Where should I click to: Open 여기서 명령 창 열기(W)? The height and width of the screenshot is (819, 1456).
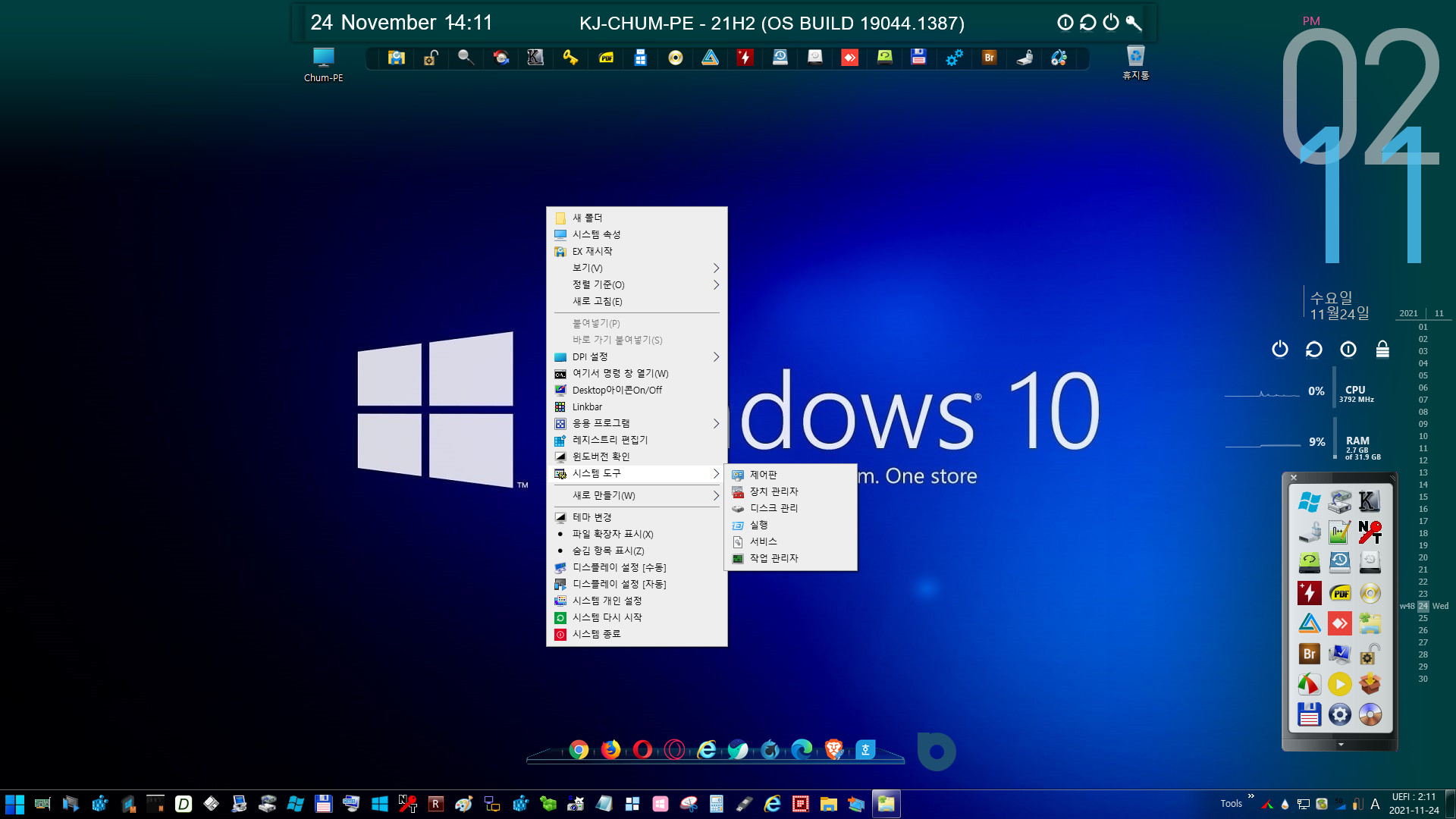pyautogui.click(x=637, y=373)
